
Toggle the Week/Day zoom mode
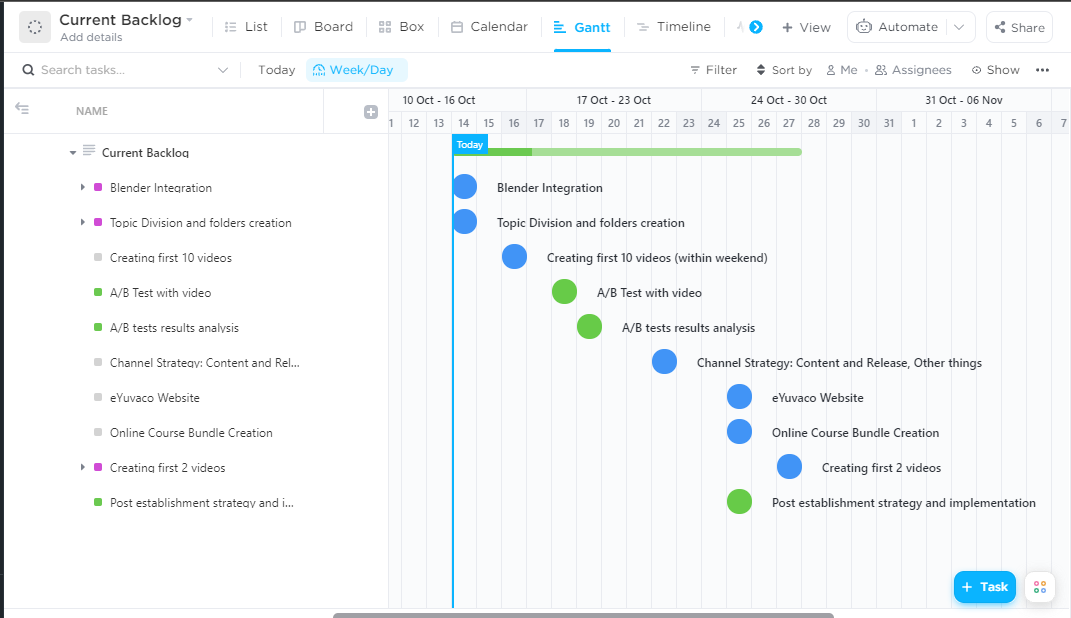click(357, 70)
